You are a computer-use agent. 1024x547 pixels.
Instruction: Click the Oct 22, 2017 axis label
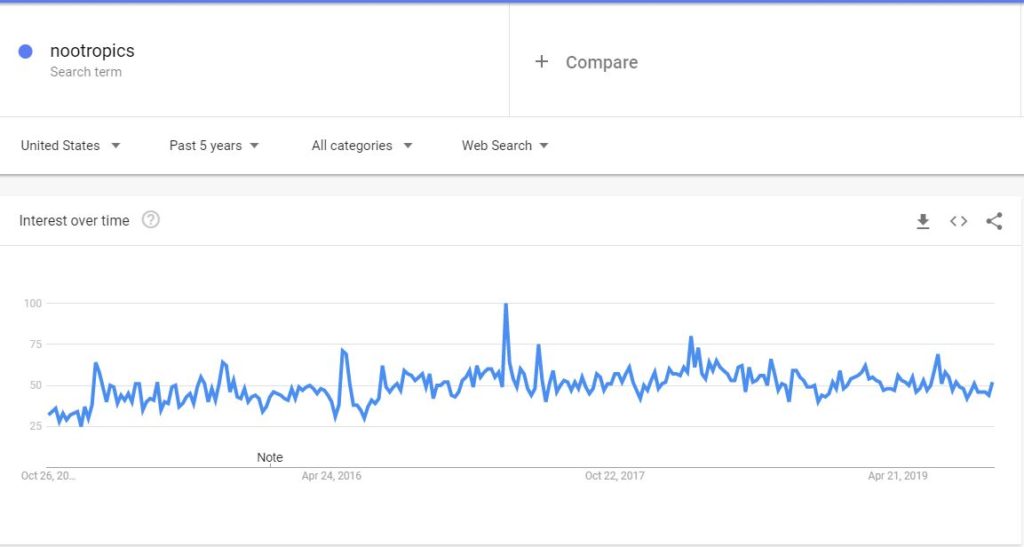[615, 476]
